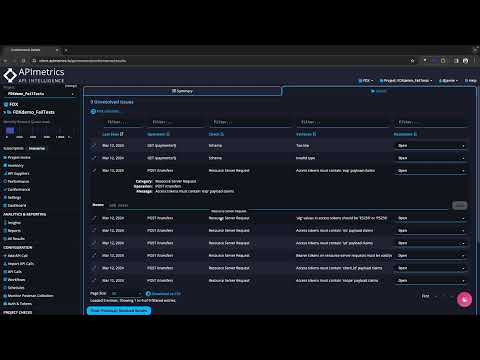Screen dimensions: 480x360
Task: Go to API Suppliers in the sidebar
Action: (x=18, y=173)
